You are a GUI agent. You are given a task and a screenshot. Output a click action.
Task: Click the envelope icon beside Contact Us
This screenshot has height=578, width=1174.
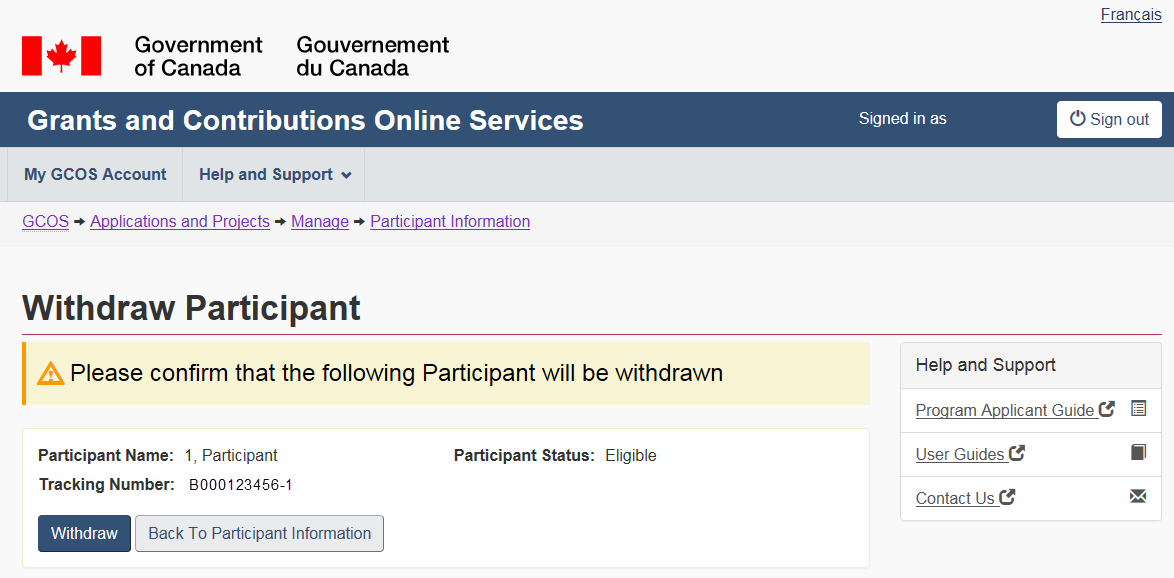tap(1138, 496)
